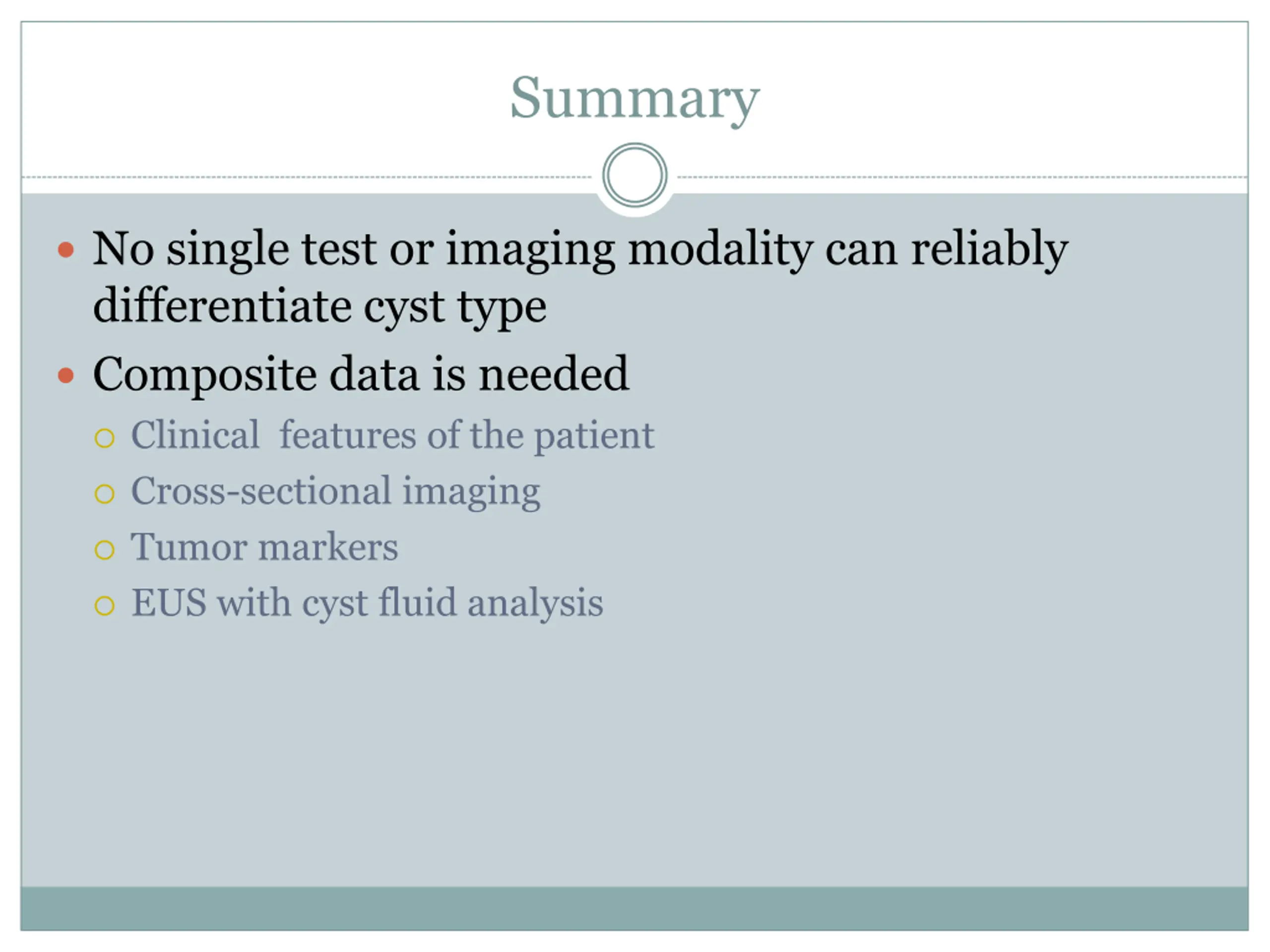Select the "Cross-sectional imaging" sub-bullet text
This screenshot has height=952, width=1270.
(336, 491)
